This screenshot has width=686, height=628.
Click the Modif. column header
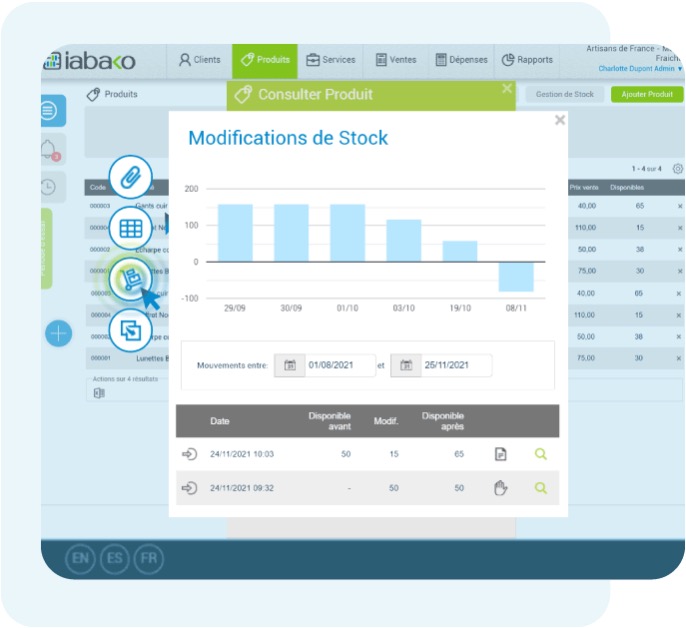[x=386, y=421]
